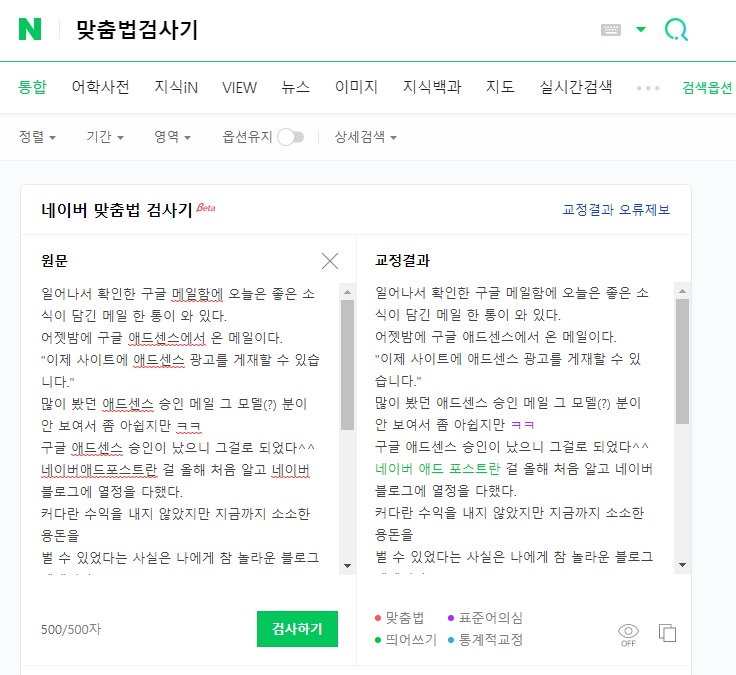The height and width of the screenshot is (675, 736).
Task: Click down arrow of 교정결과 scrollbar
Action: point(682,565)
